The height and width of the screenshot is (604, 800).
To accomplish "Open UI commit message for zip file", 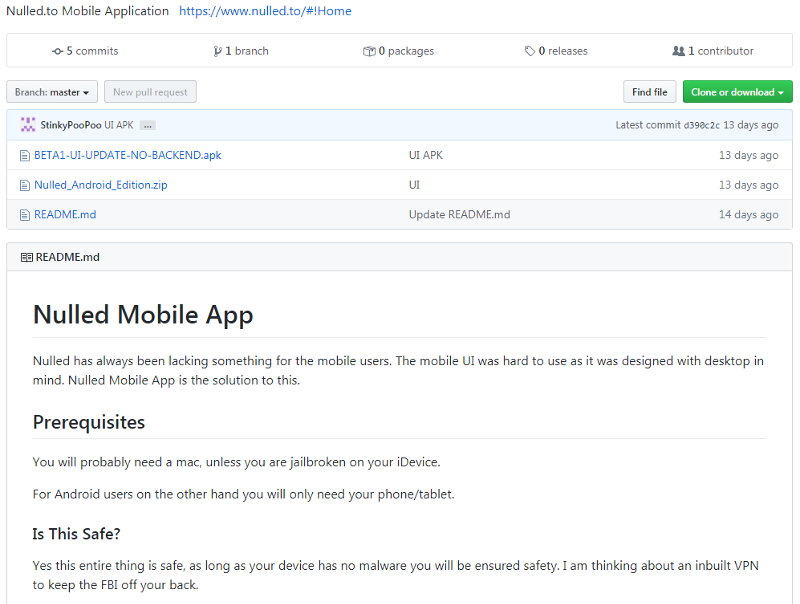I will click(x=414, y=185).
